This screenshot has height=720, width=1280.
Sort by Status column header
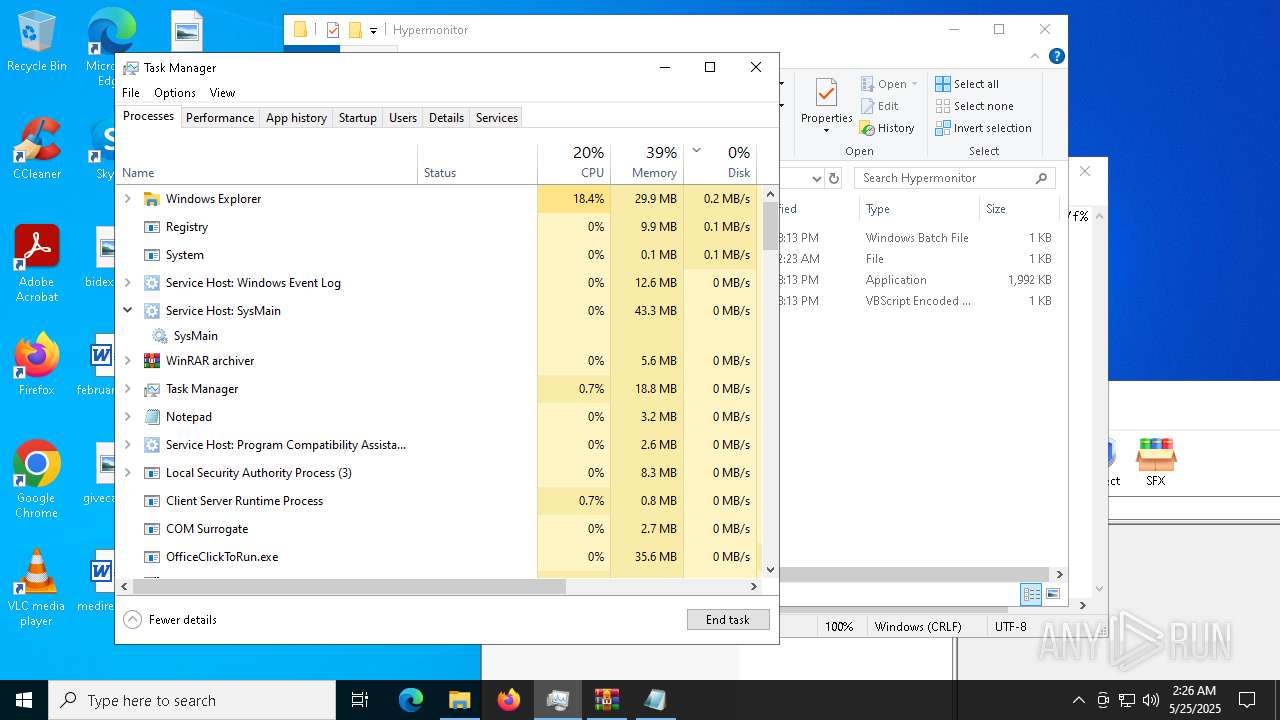coord(477,164)
